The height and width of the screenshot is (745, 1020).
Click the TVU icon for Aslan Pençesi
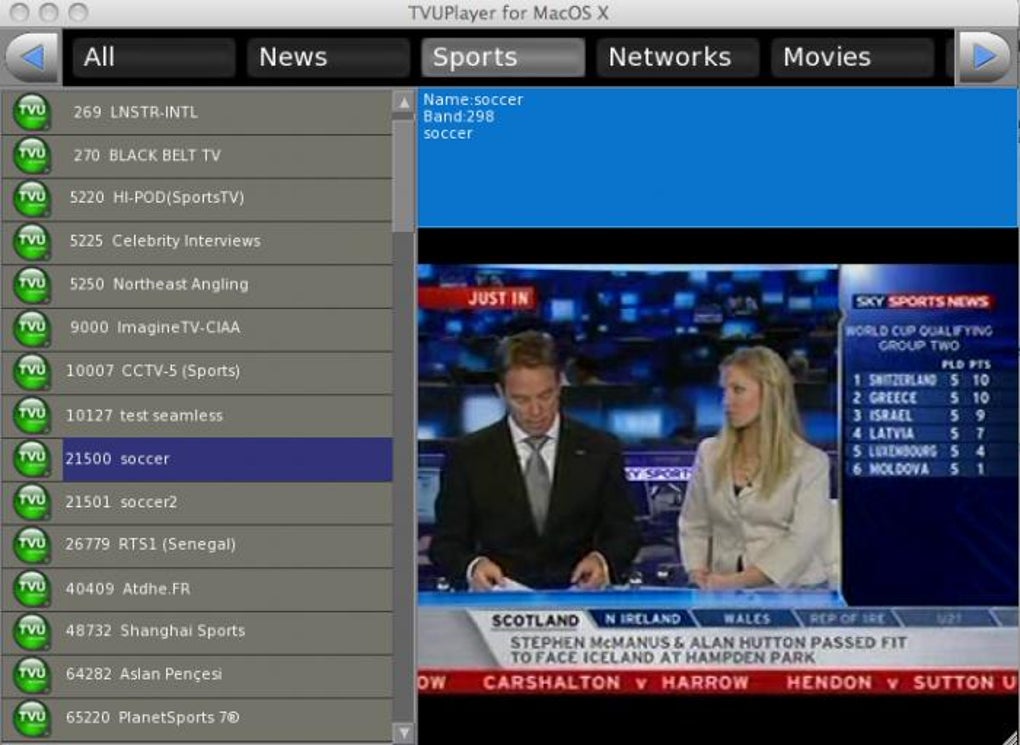(x=32, y=675)
